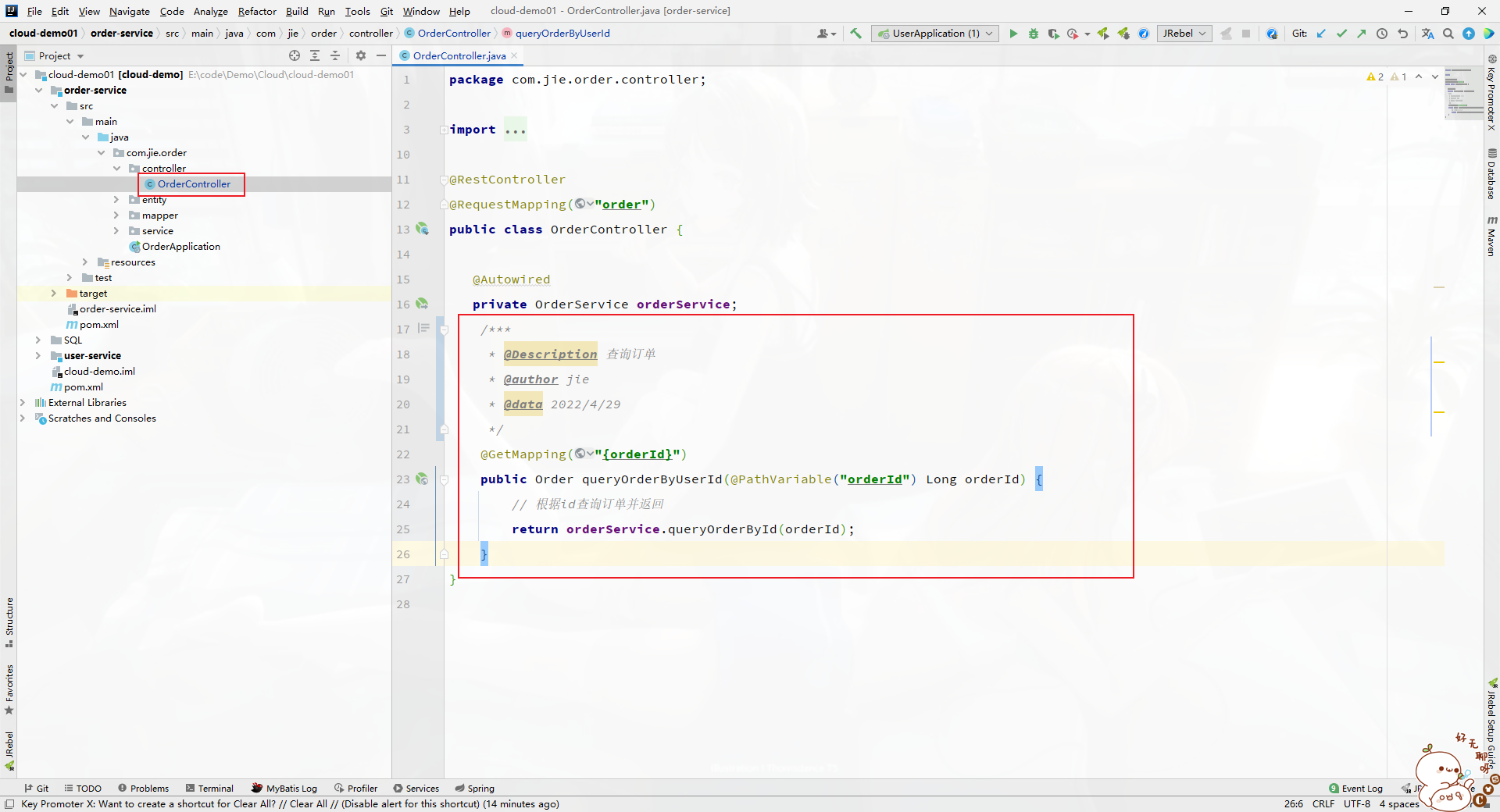Viewport: 1500px width, 812px height.
Task: Open the Refactor menu
Action: coord(257,11)
